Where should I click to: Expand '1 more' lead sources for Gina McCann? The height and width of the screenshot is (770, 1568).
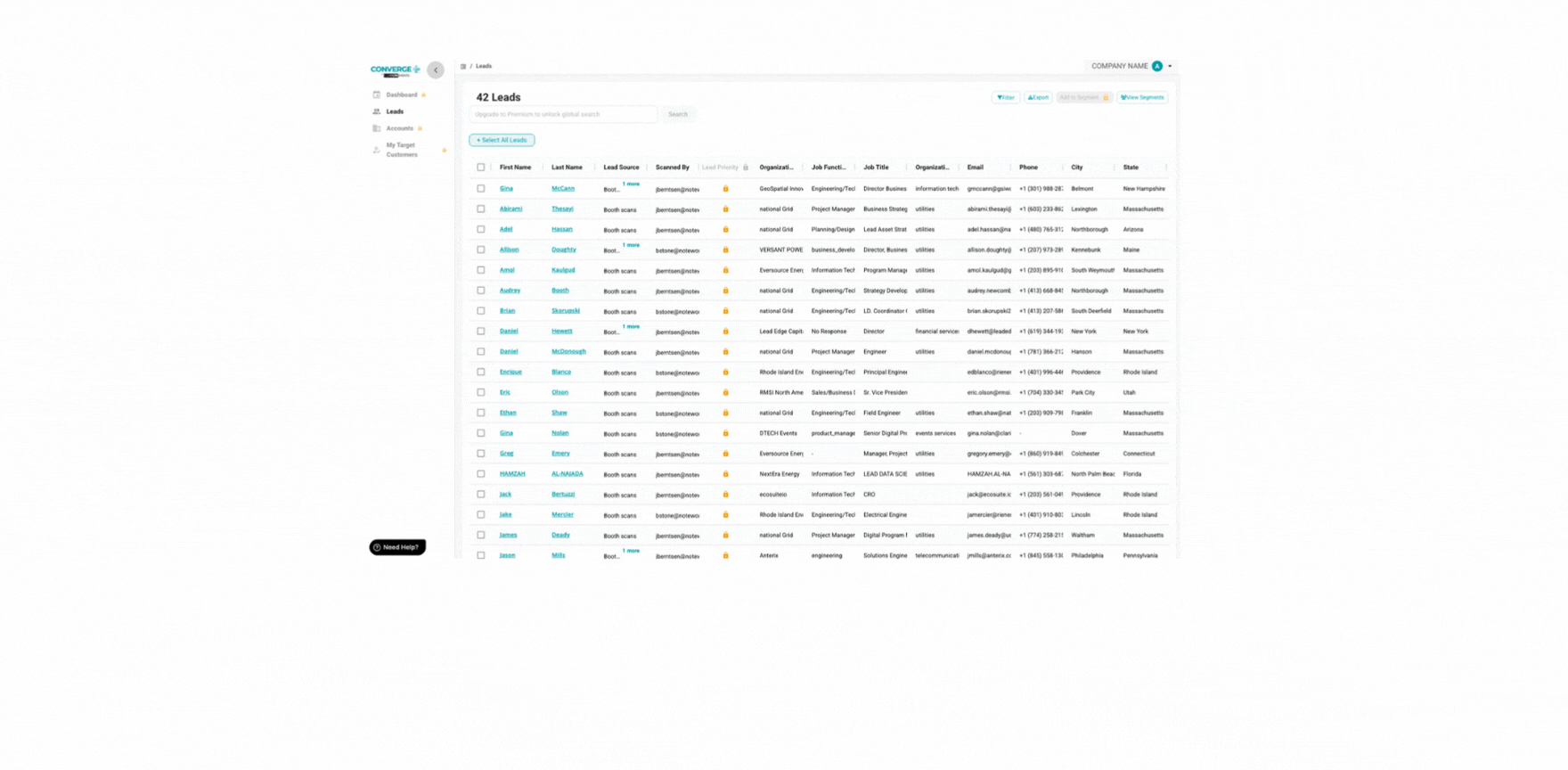coord(631,184)
